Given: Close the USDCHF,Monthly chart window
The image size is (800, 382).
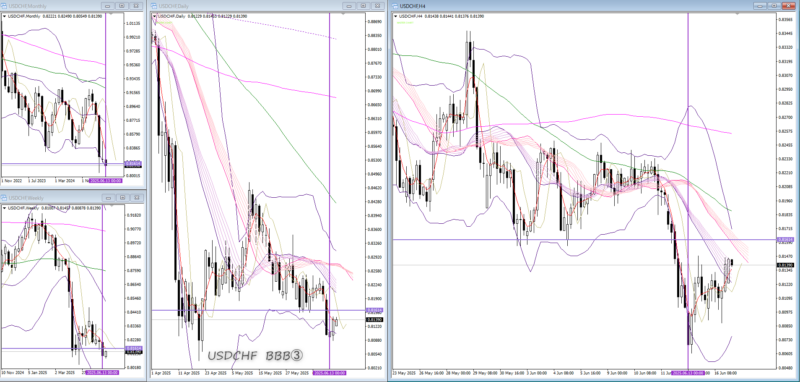Looking at the screenshot, I should point(135,6).
